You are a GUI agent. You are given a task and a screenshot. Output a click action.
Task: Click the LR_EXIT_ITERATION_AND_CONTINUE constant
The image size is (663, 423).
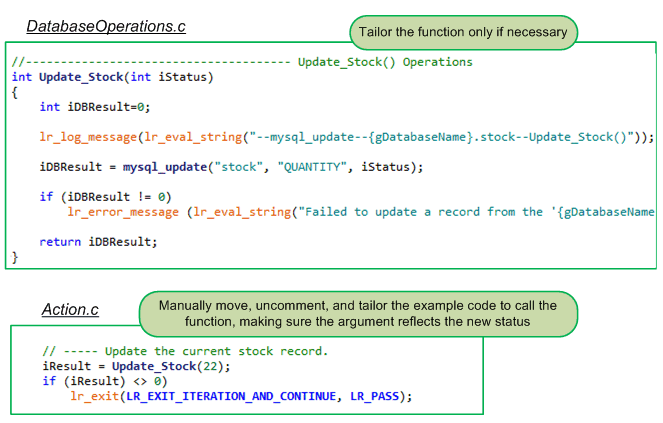click(x=231, y=396)
